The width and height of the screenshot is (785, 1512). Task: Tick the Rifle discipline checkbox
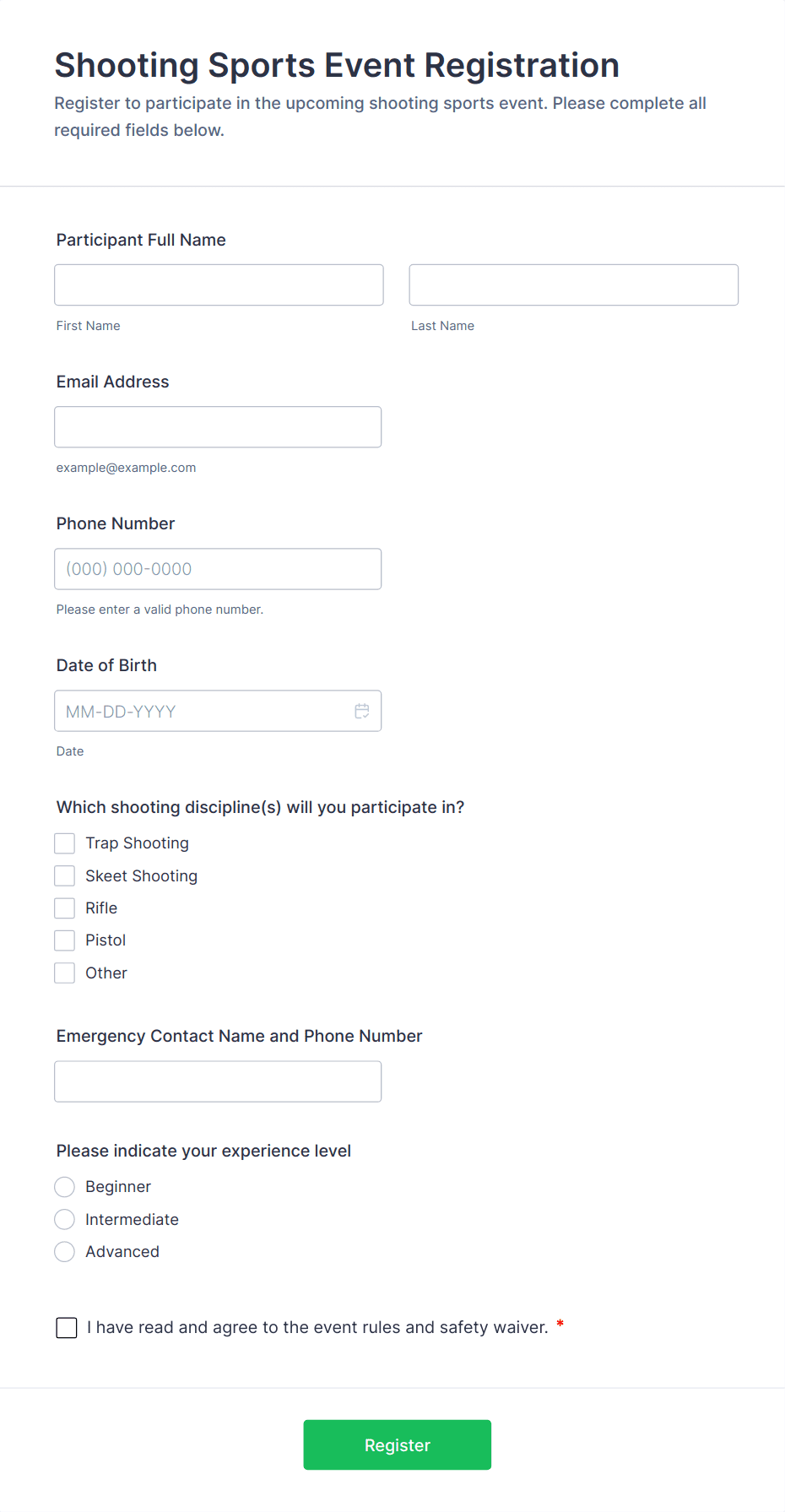click(65, 908)
